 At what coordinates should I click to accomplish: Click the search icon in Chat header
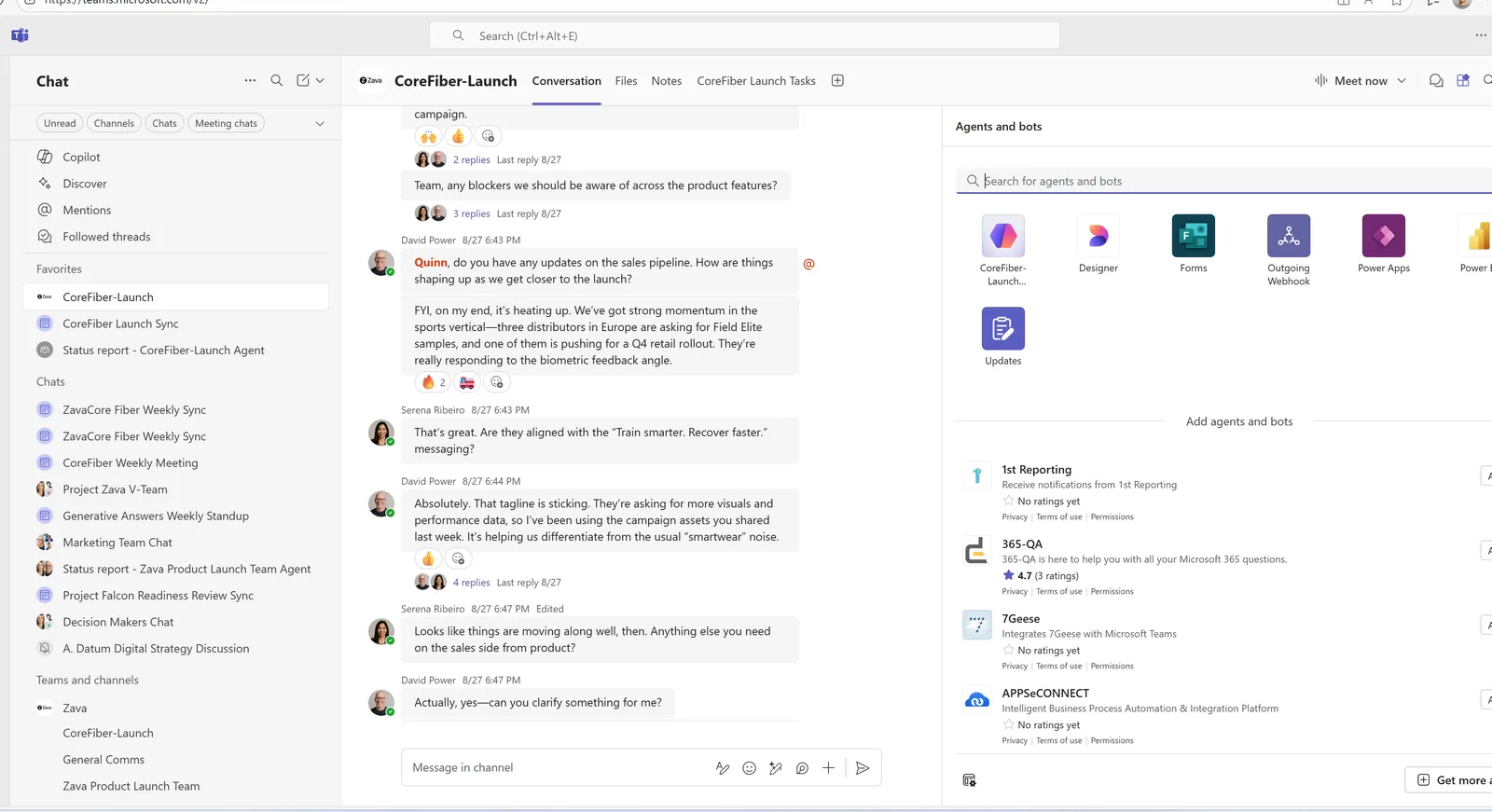277,80
